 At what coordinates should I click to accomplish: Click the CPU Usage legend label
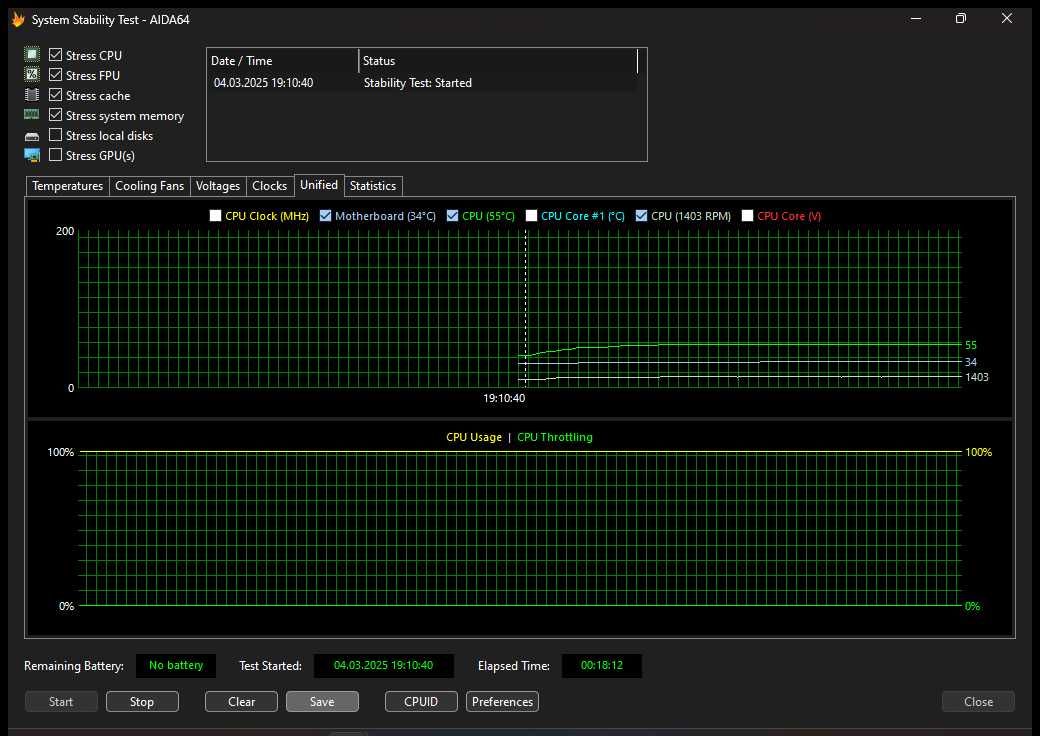pos(474,437)
